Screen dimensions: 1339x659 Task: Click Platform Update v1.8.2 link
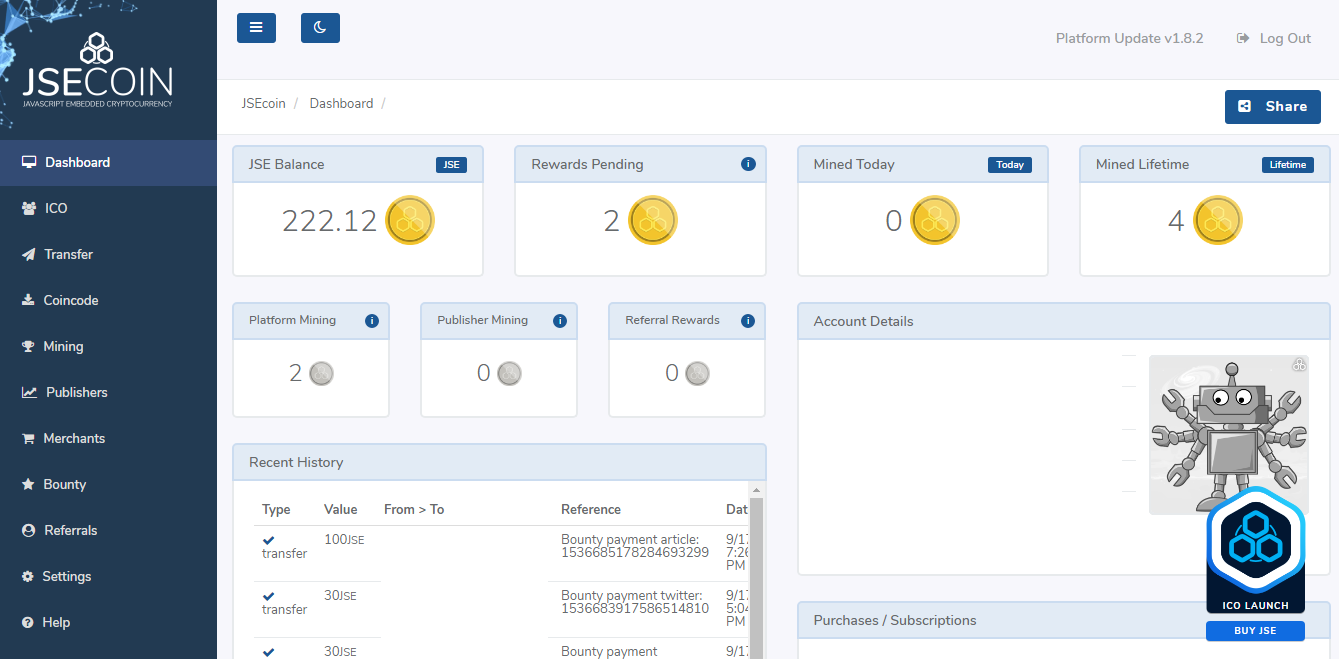[x=1129, y=38]
